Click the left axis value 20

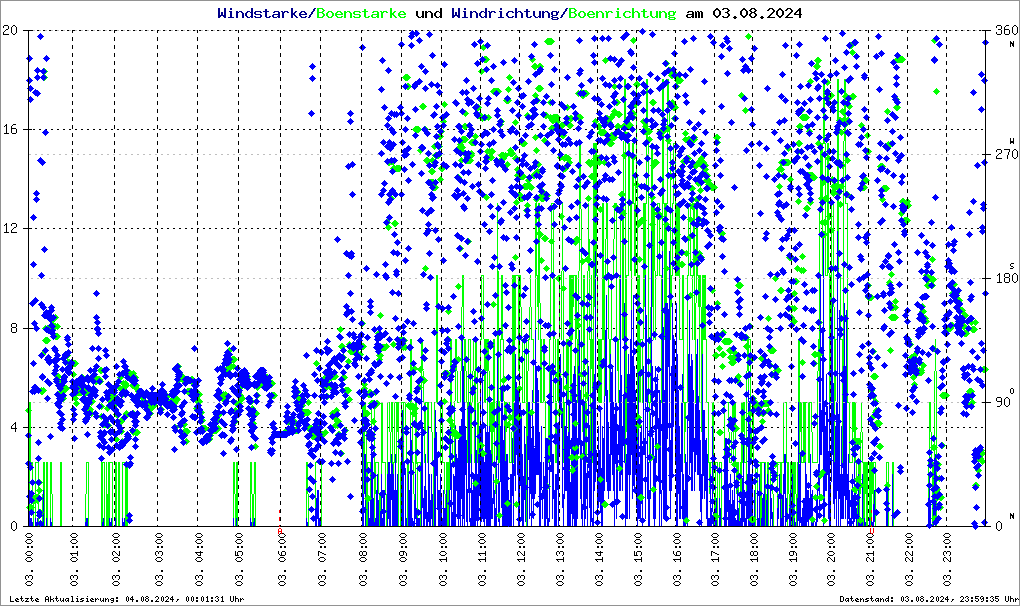click(11, 30)
